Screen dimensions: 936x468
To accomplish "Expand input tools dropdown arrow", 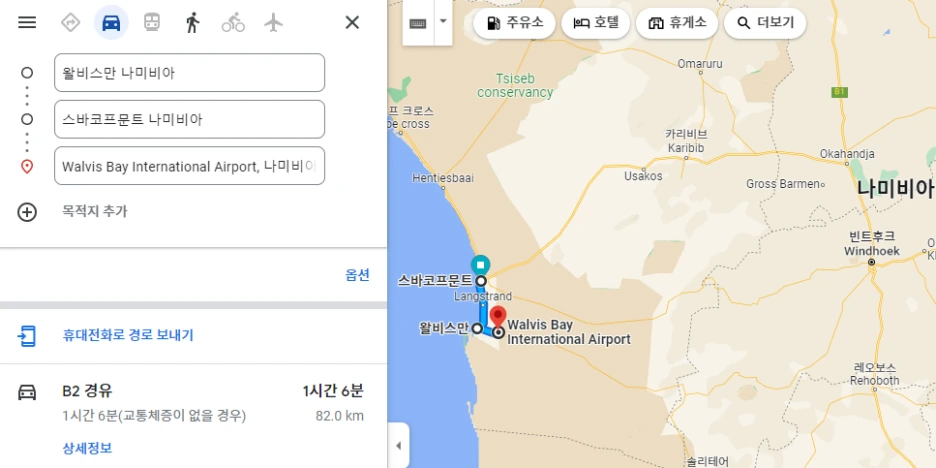I will coord(443,21).
